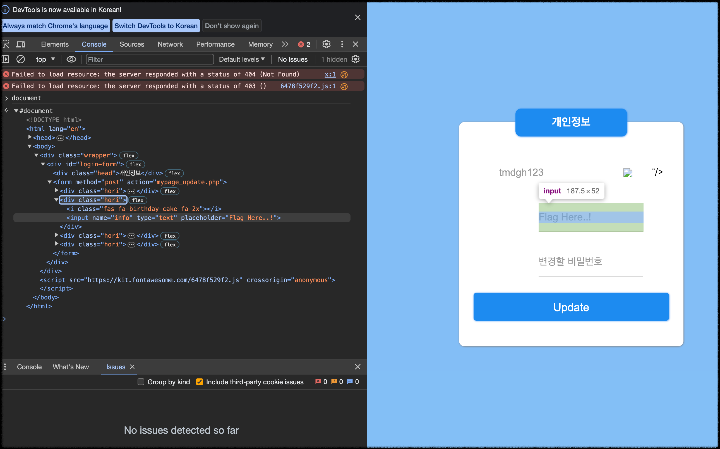
Task: Collapse the highlighted div class hori node
Action: [56, 200]
